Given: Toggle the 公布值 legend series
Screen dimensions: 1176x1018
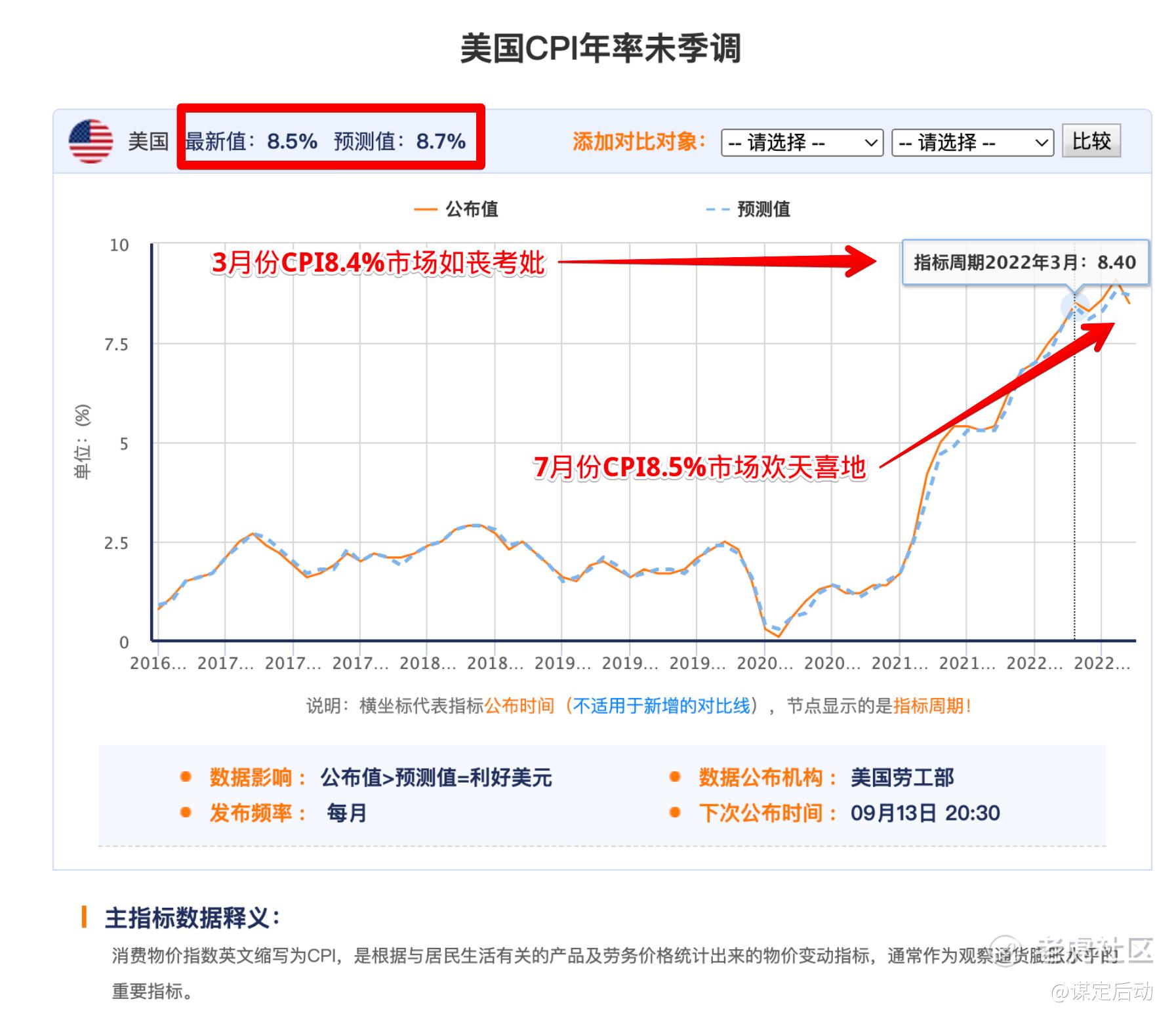Looking at the screenshot, I should pyautogui.click(x=456, y=209).
